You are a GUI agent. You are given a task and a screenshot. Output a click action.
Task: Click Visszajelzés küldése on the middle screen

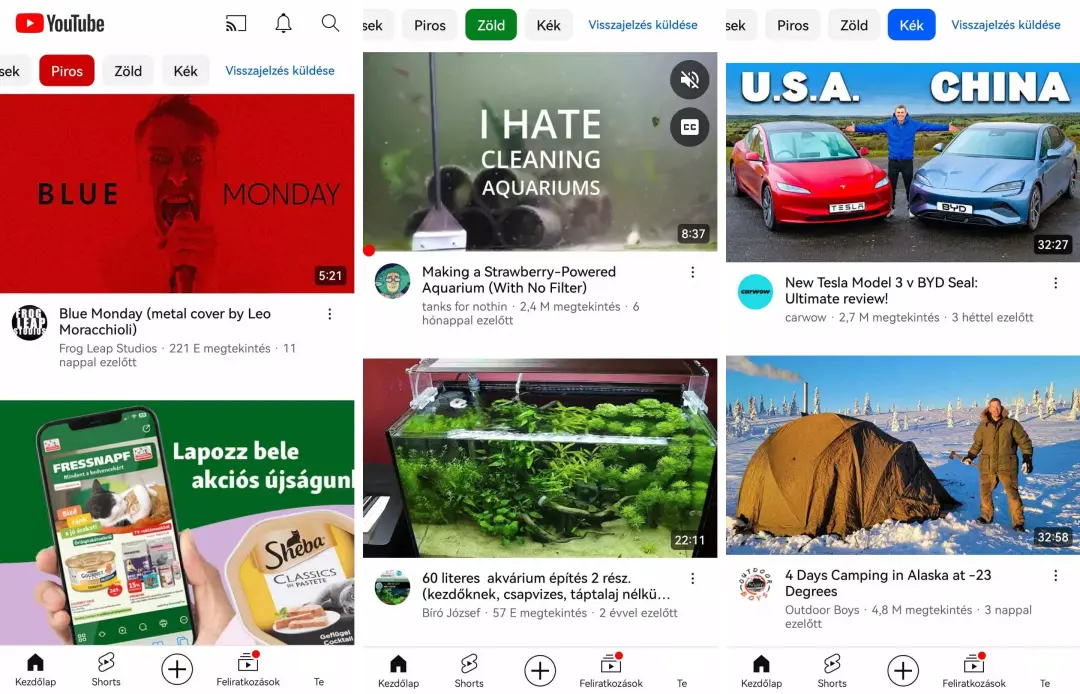coord(643,25)
